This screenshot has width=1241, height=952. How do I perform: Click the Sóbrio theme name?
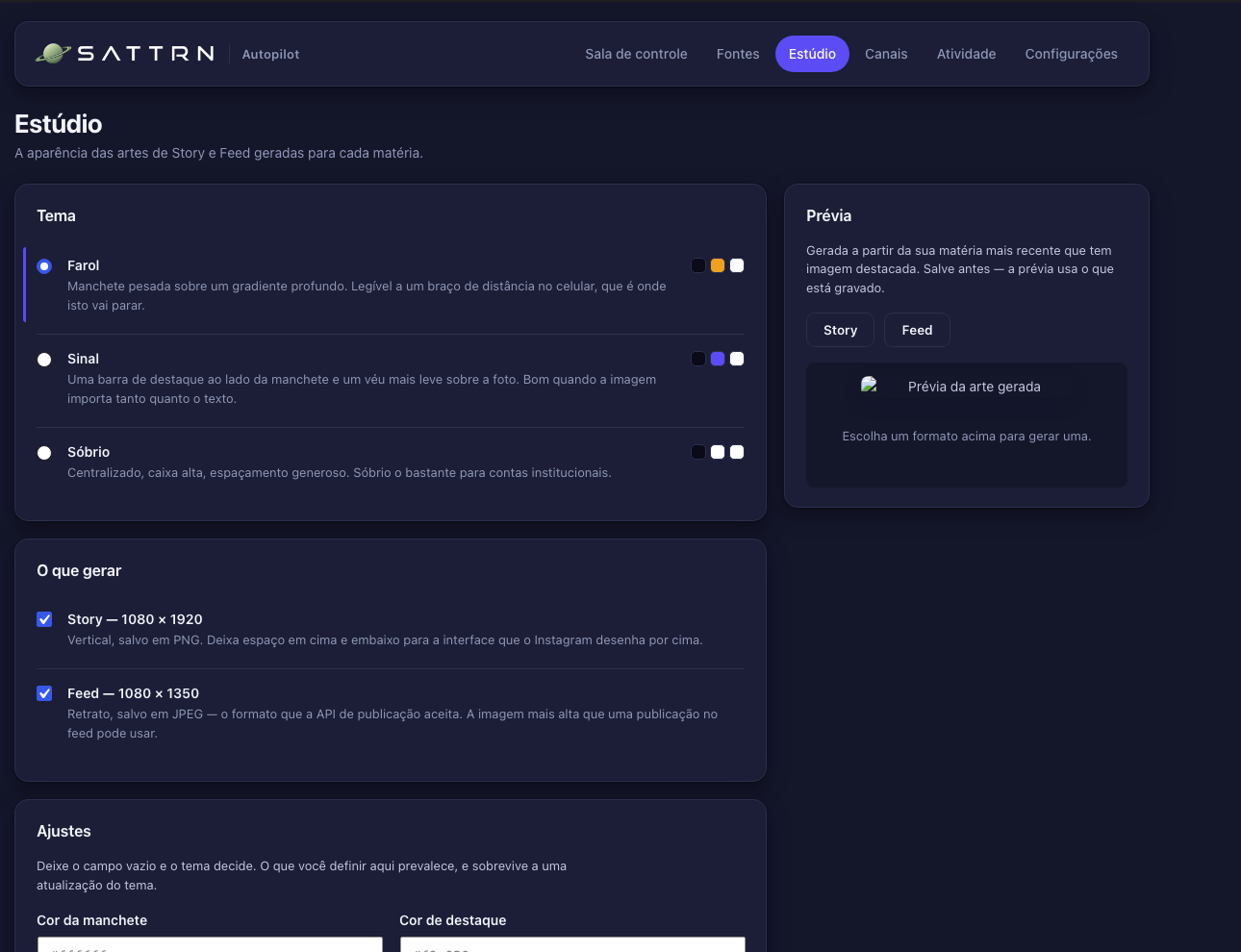tap(89, 452)
